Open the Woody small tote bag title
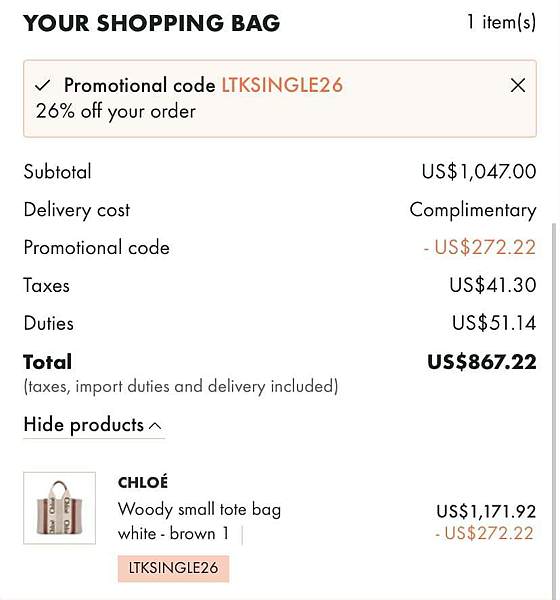This screenshot has width=560, height=600. (x=199, y=510)
